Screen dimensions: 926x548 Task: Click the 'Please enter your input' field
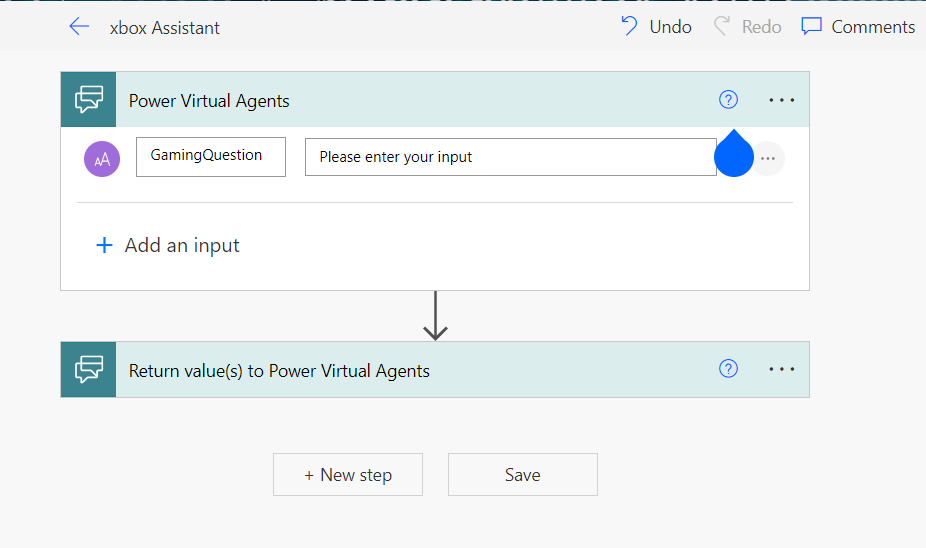pyautogui.click(x=510, y=157)
